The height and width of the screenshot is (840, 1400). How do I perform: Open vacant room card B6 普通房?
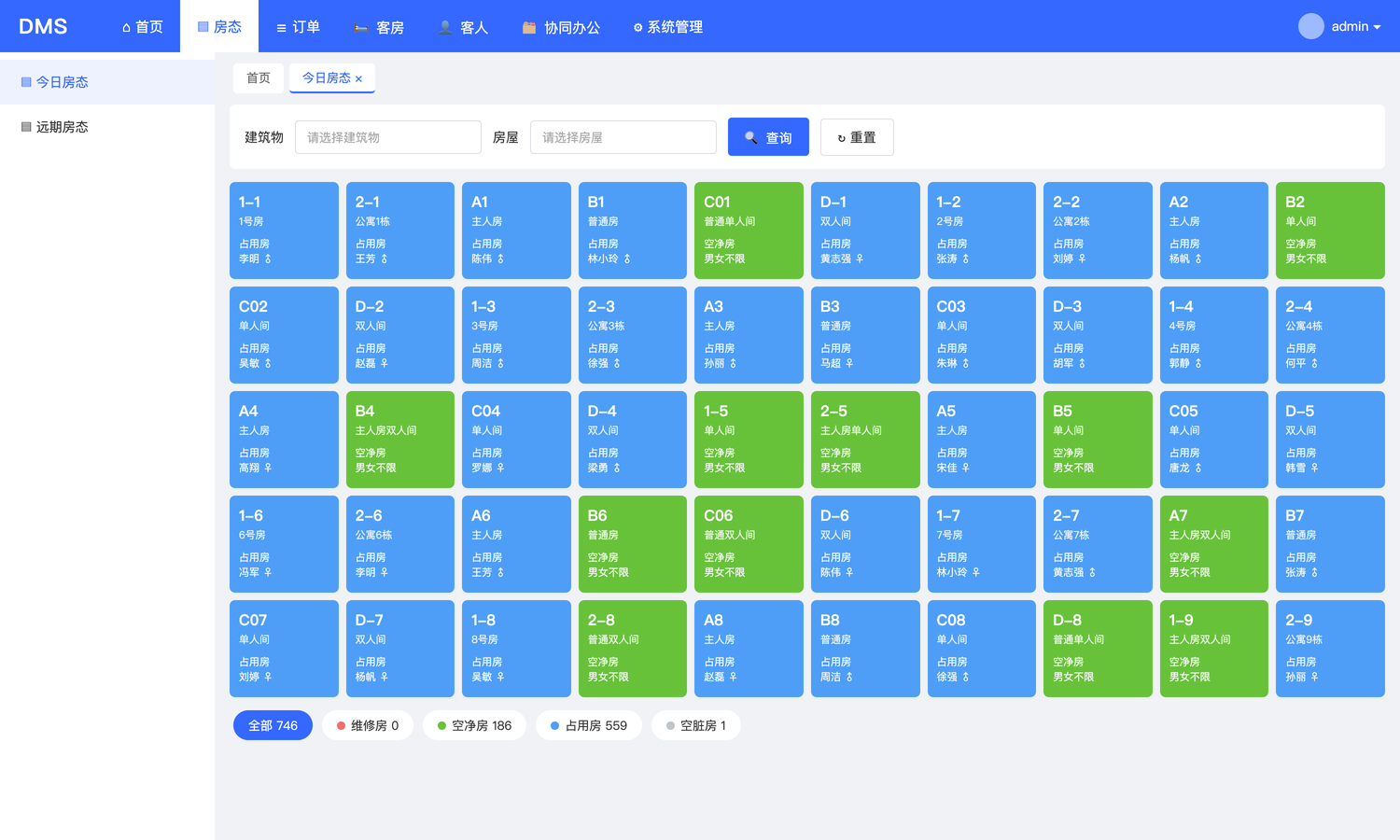[633, 544]
